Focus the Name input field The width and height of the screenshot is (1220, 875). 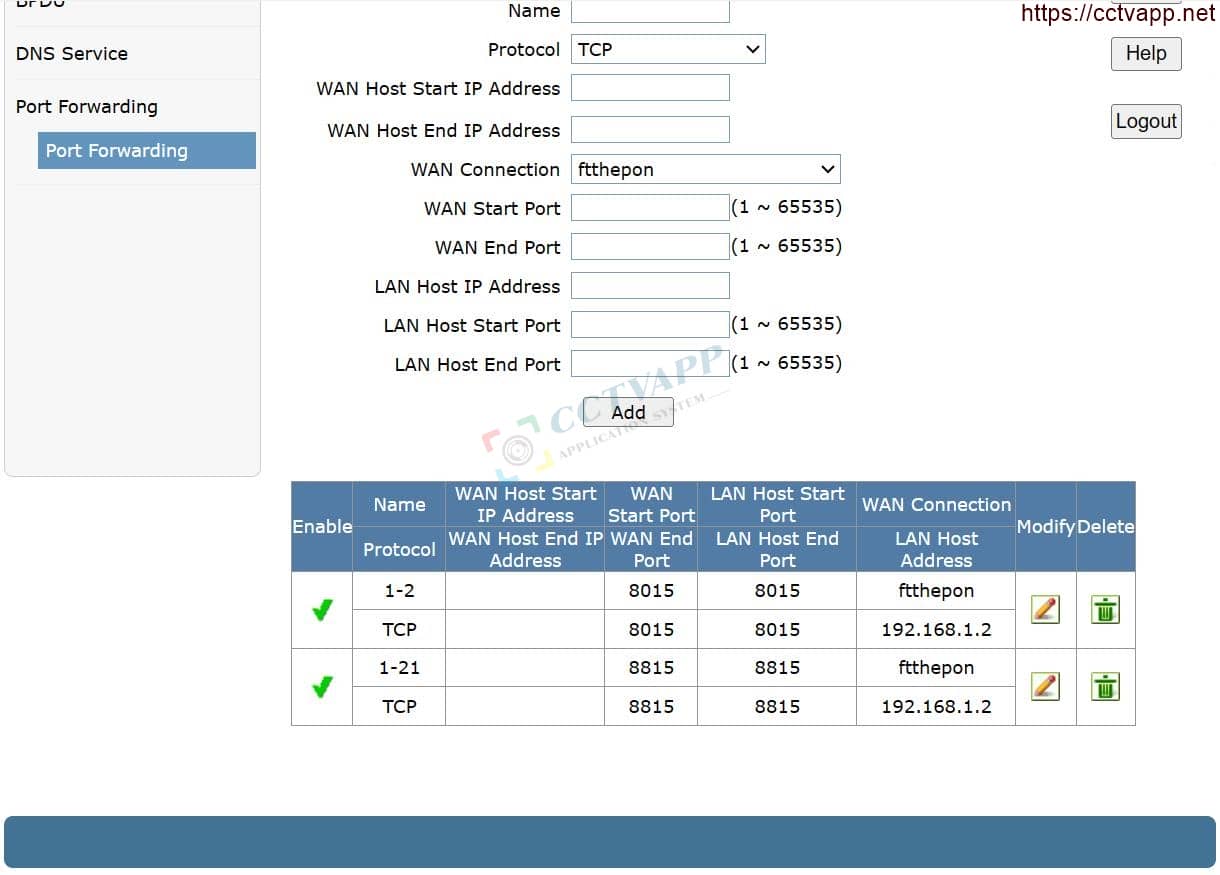click(x=650, y=11)
